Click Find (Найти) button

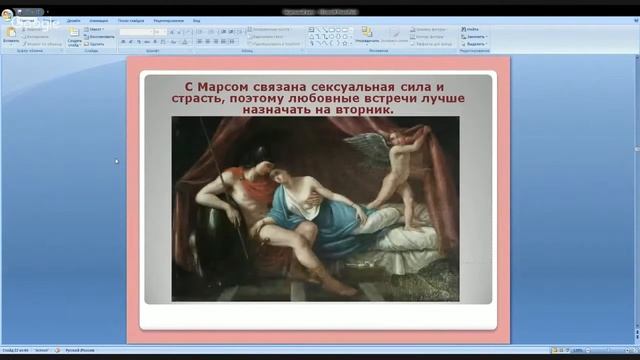pyautogui.click(x=470, y=29)
